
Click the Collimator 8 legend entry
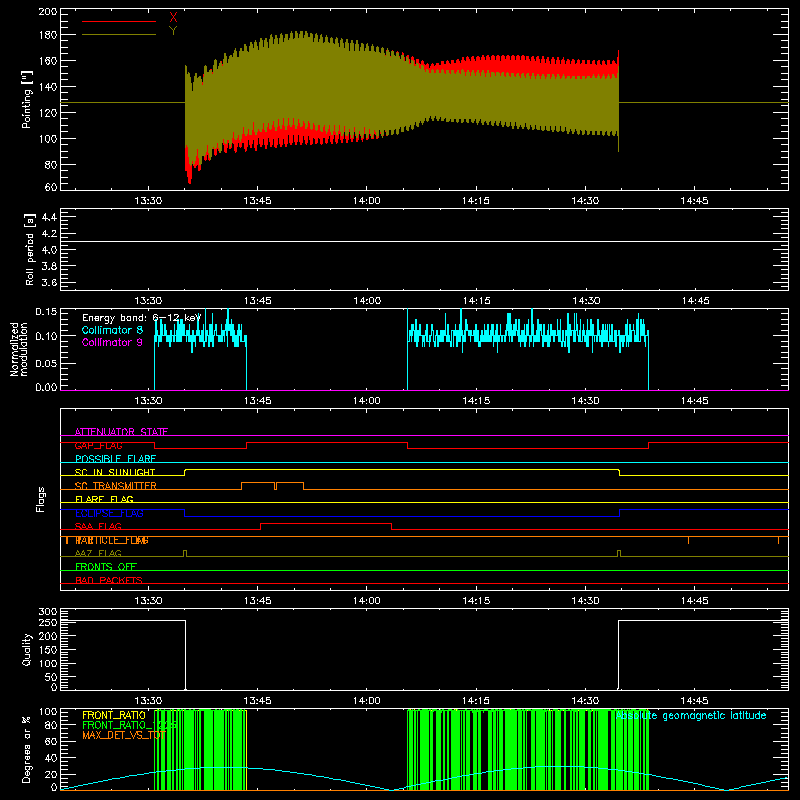112,330
